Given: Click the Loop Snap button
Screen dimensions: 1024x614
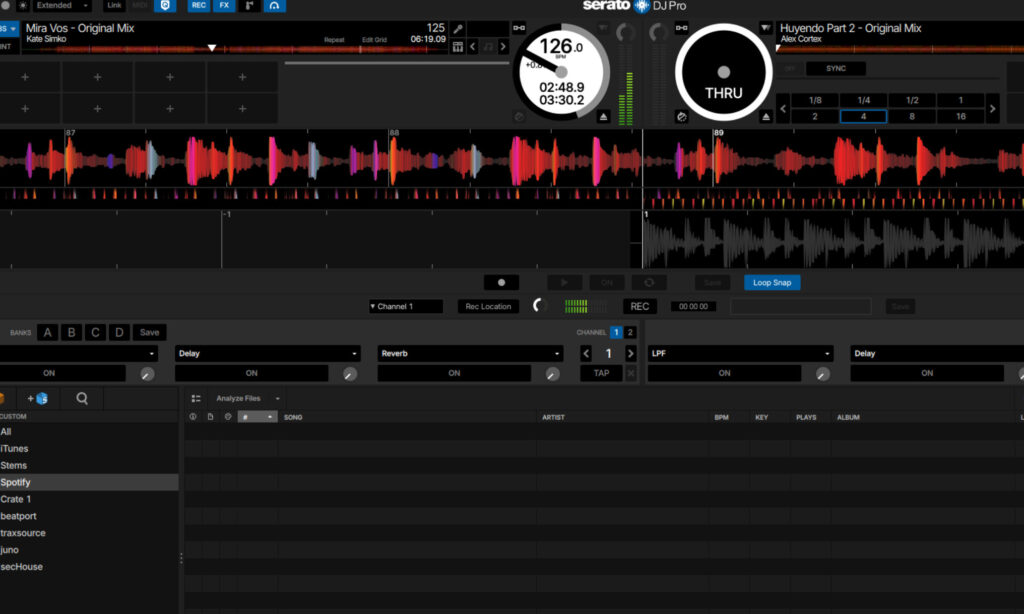Looking at the screenshot, I should tap(771, 282).
